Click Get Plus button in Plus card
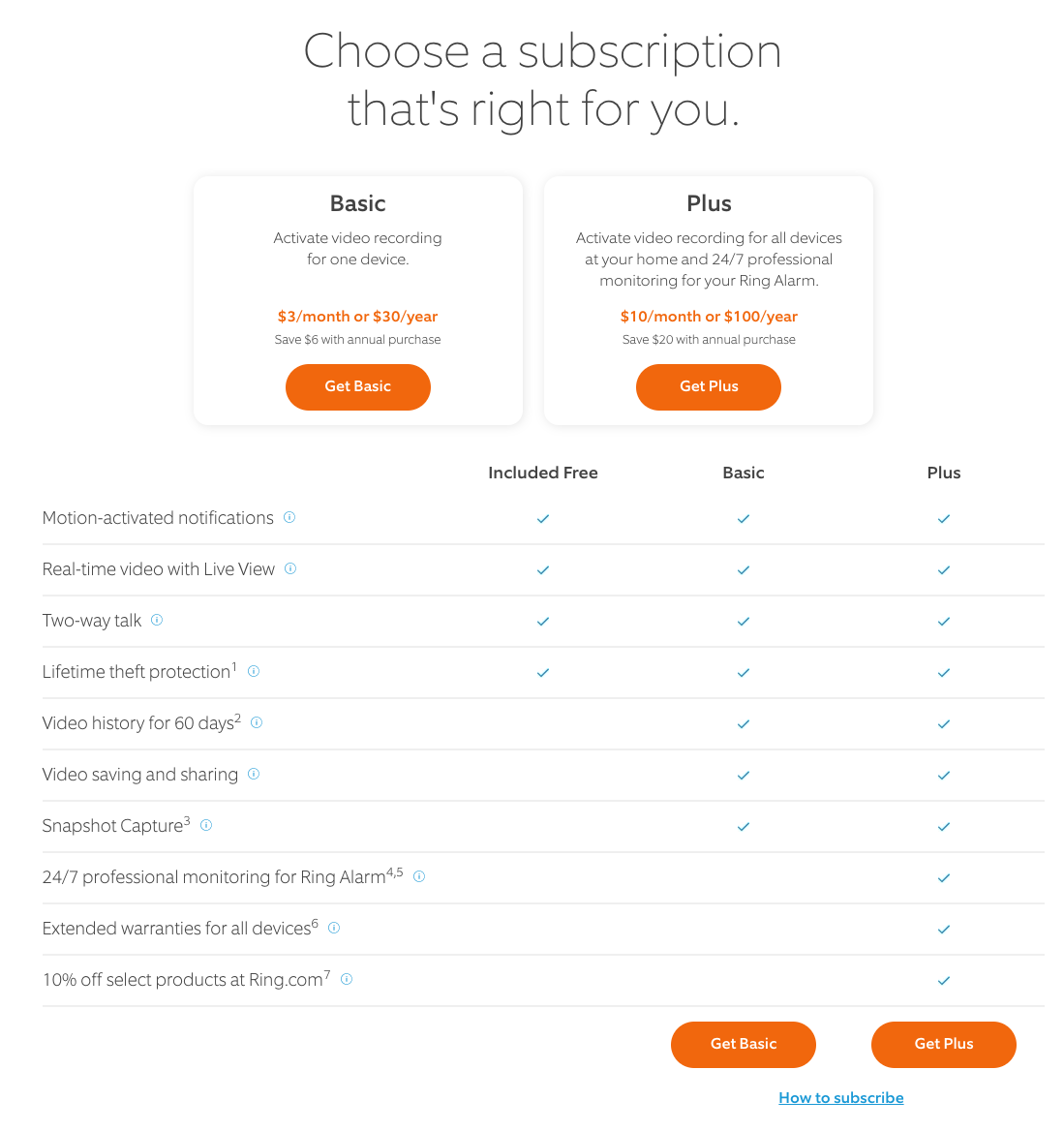Viewport: 1064px width, 1131px height. coord(709,386)
